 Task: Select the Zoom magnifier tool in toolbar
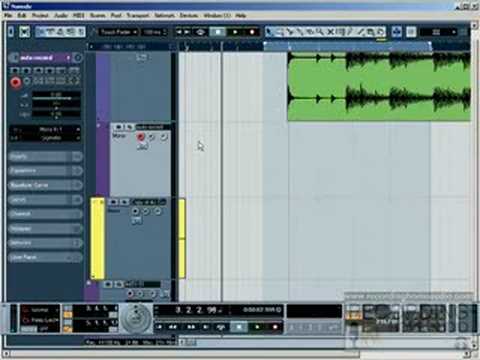tap(320, 32)
